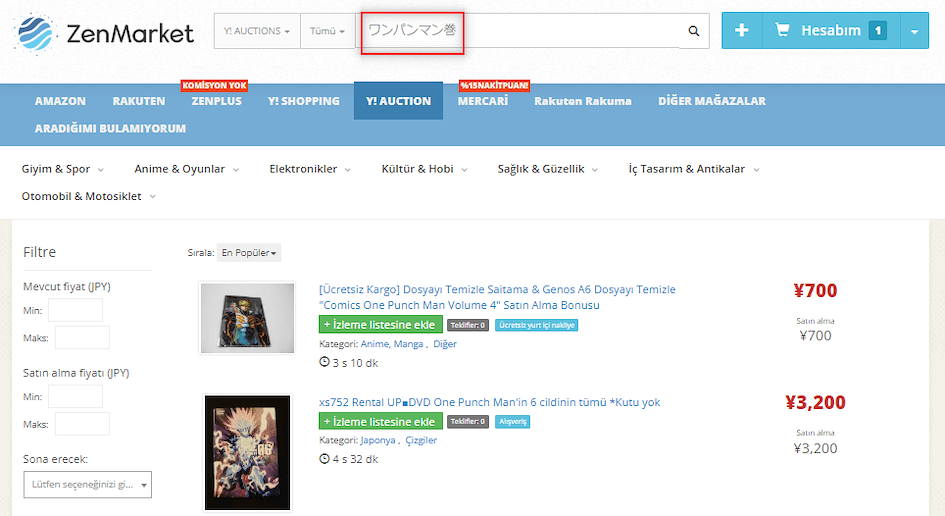
Task: Expand İç Tasarım & Antikalar menu
Action: (x=694, y=169)
